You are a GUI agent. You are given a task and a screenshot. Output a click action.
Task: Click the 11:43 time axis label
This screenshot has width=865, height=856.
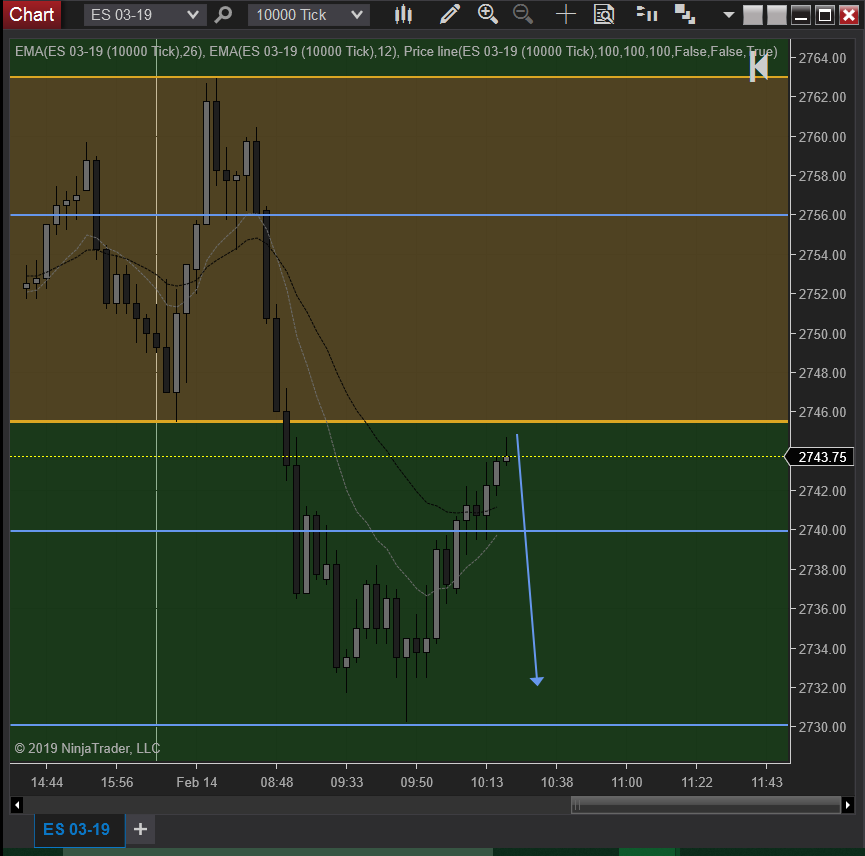(767, 782)
